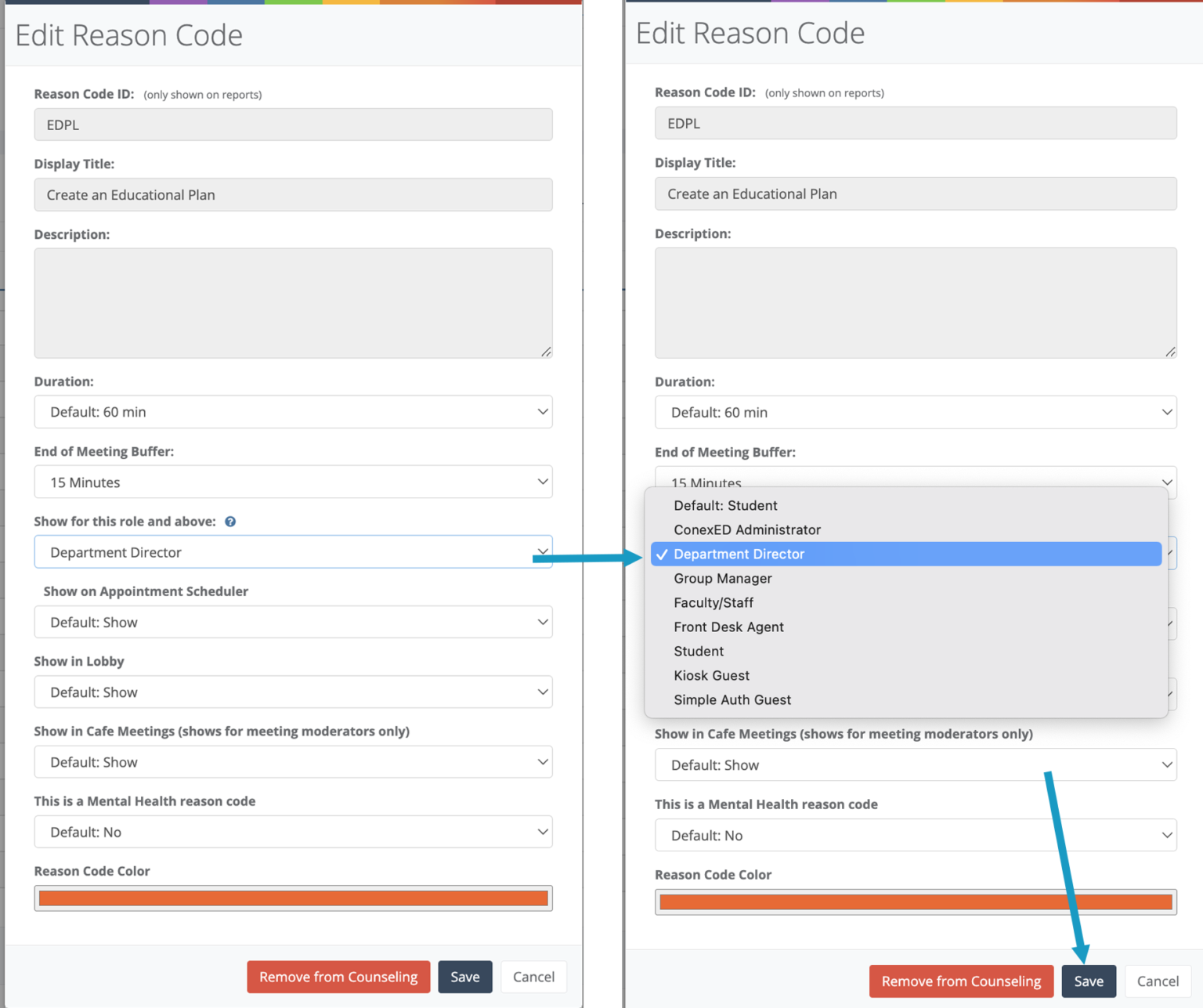Click the Remove from Counseling button
The image size is (1203, 1008).
click(338, 977)
